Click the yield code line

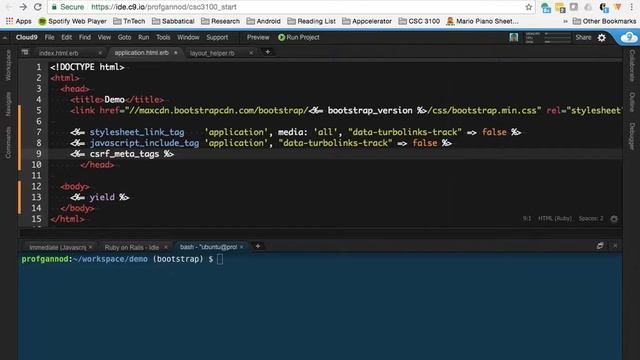tap(100, 197)
